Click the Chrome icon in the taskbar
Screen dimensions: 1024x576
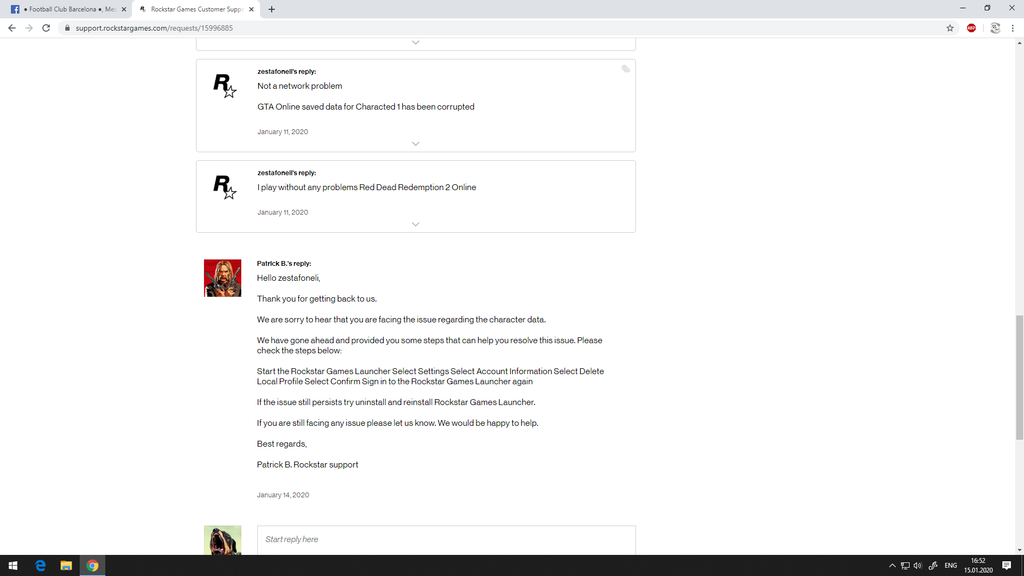pos(92,566)
